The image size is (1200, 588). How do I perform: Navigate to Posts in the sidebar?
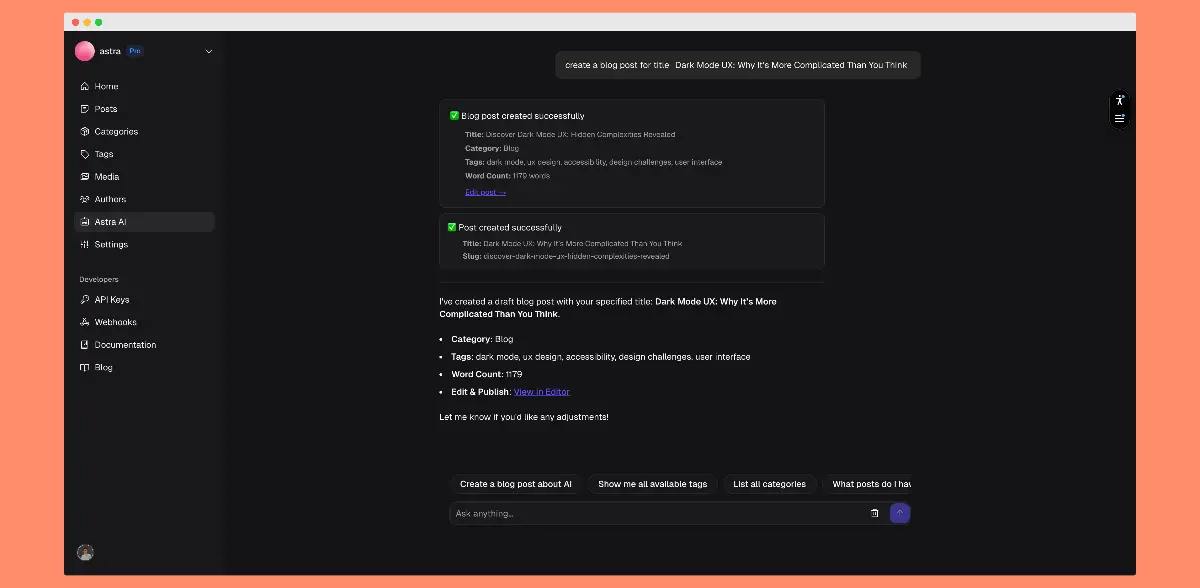(86, 108)
